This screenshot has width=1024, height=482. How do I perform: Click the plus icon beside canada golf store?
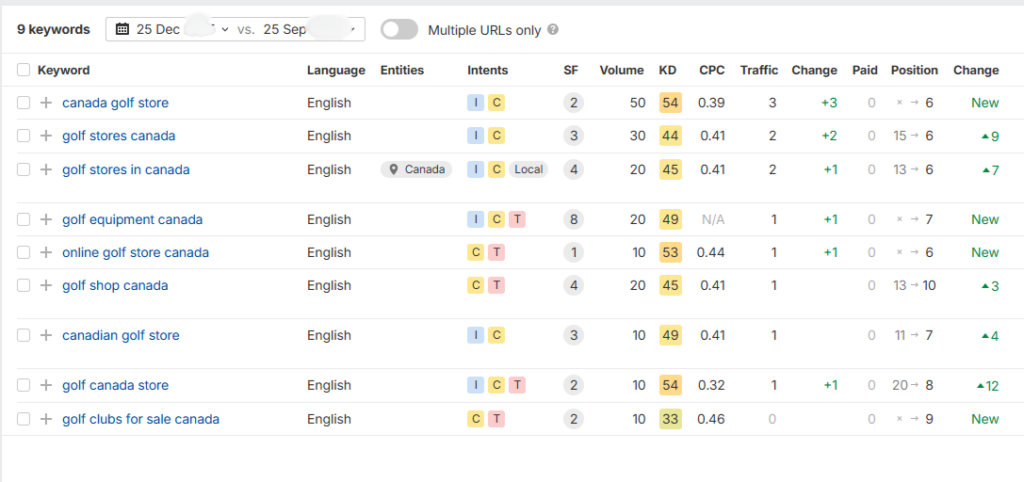point(45,103)
